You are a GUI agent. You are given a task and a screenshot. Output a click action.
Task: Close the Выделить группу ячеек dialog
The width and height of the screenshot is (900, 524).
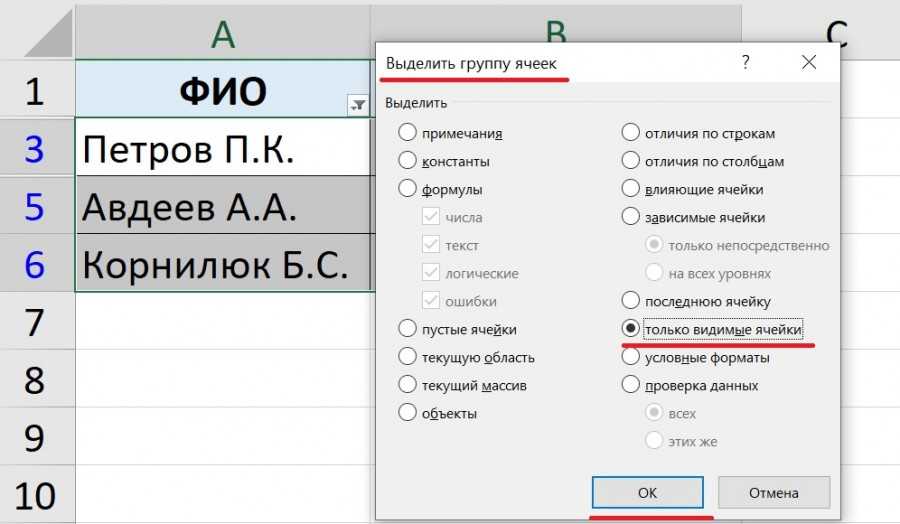(x=809, y=62)
